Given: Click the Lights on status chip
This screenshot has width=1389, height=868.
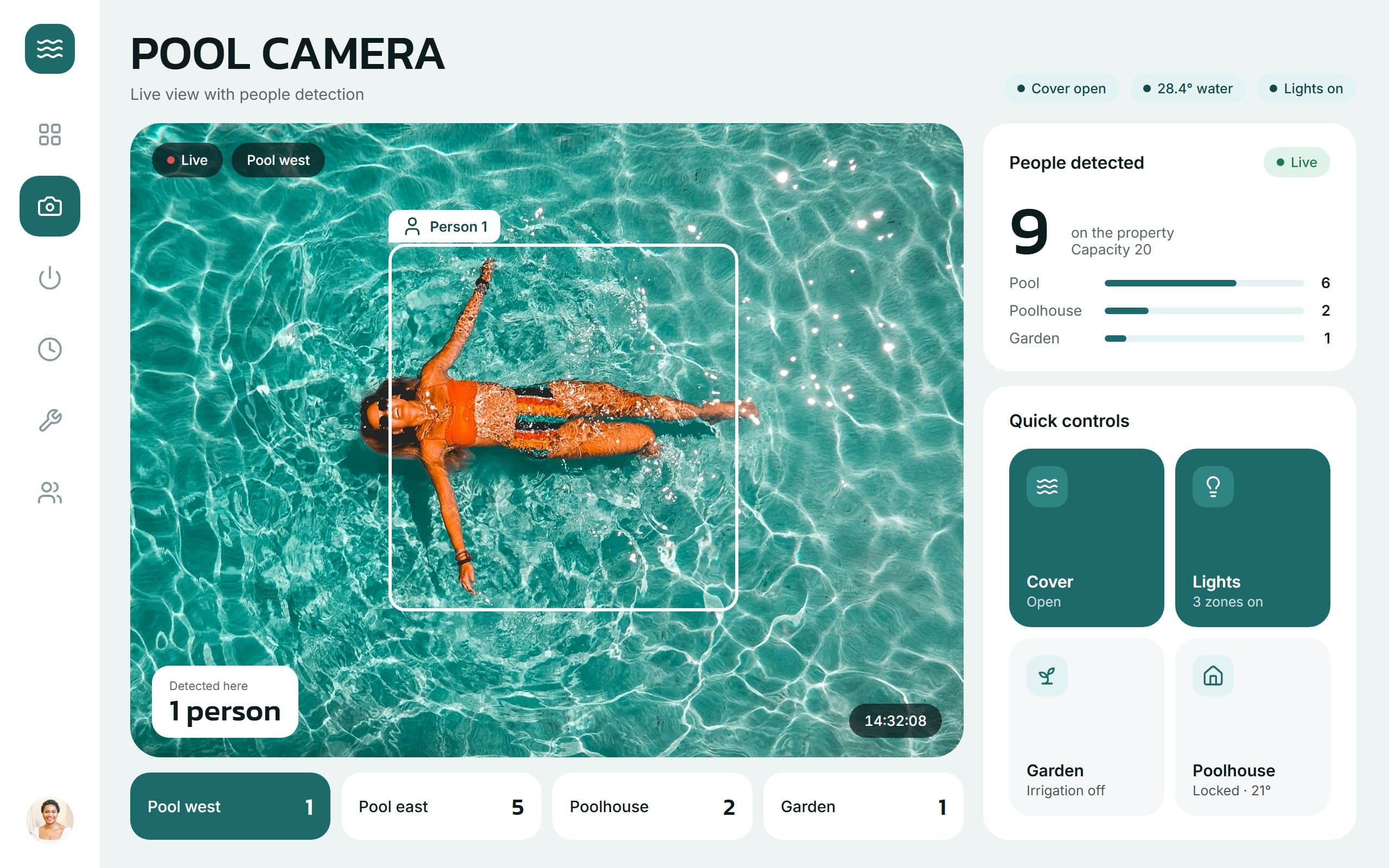Looking at the screenshot, I should [x=1307, y=88].
